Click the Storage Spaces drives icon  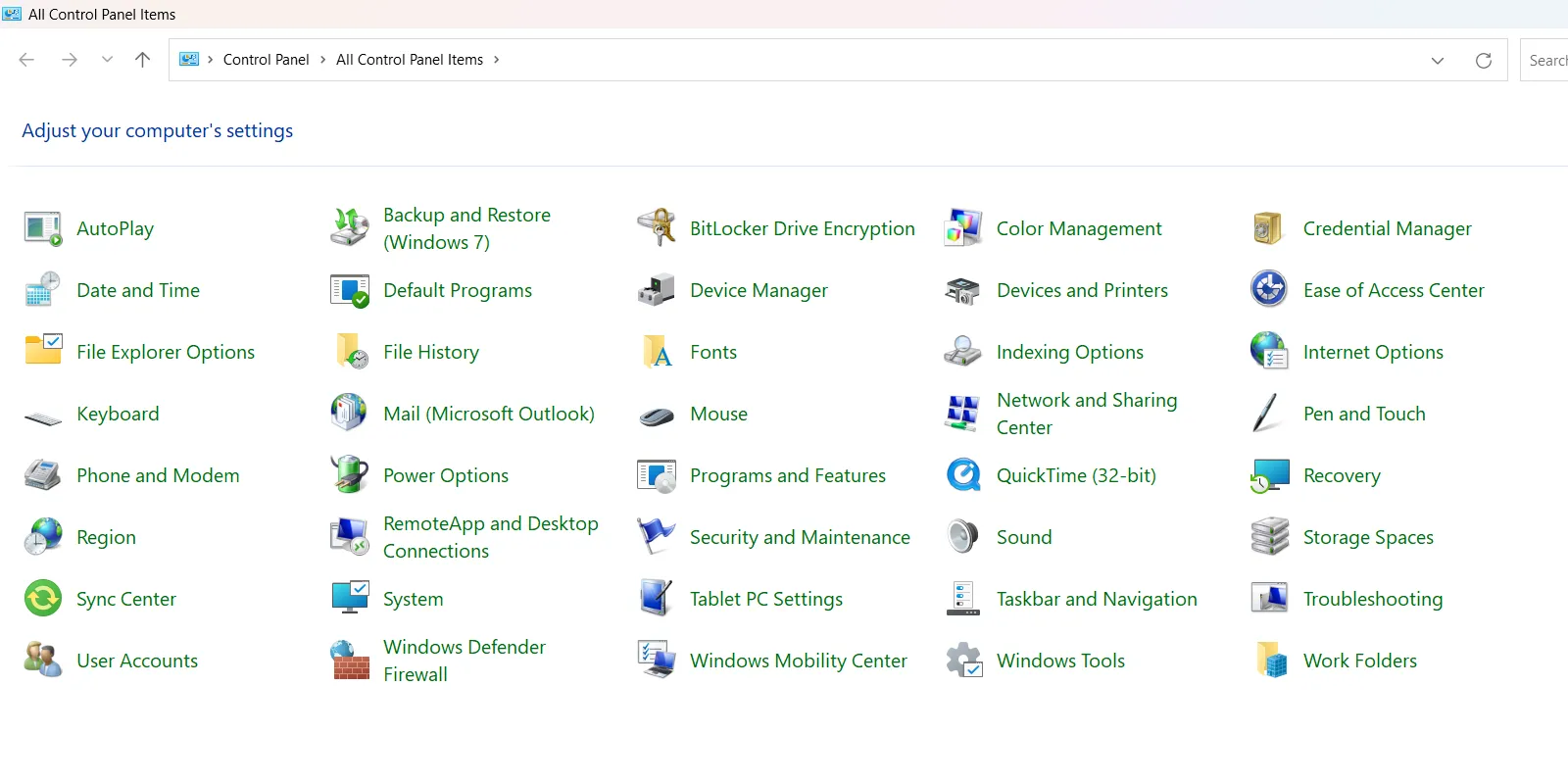click(1269, 537)
